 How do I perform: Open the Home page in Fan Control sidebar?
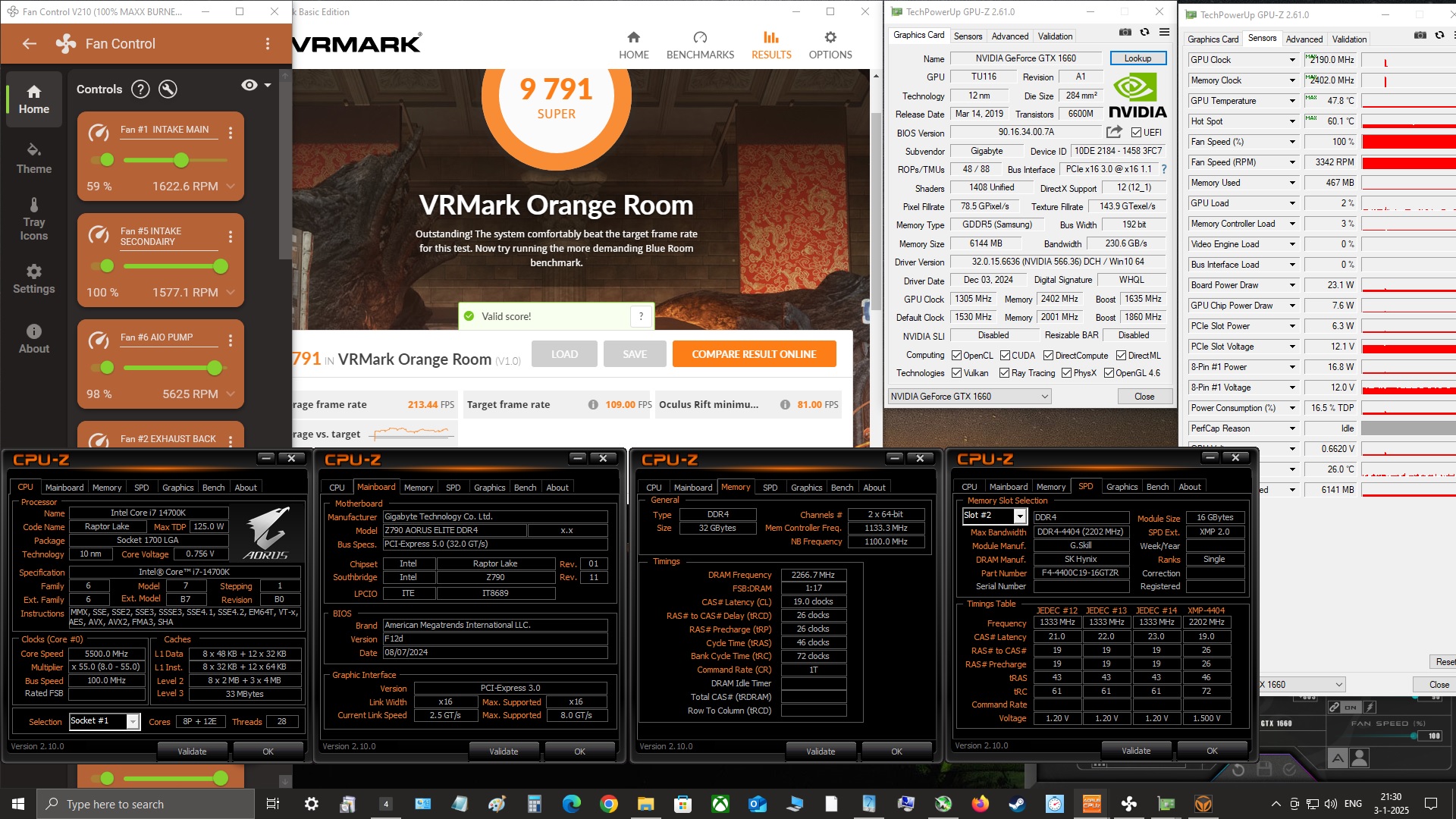34,99
